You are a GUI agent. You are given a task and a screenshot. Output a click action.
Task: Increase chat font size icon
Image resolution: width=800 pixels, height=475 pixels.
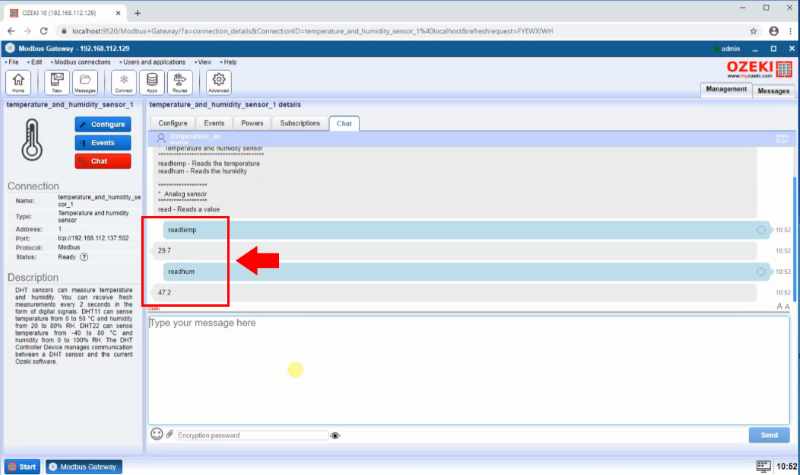coord(779,306)
